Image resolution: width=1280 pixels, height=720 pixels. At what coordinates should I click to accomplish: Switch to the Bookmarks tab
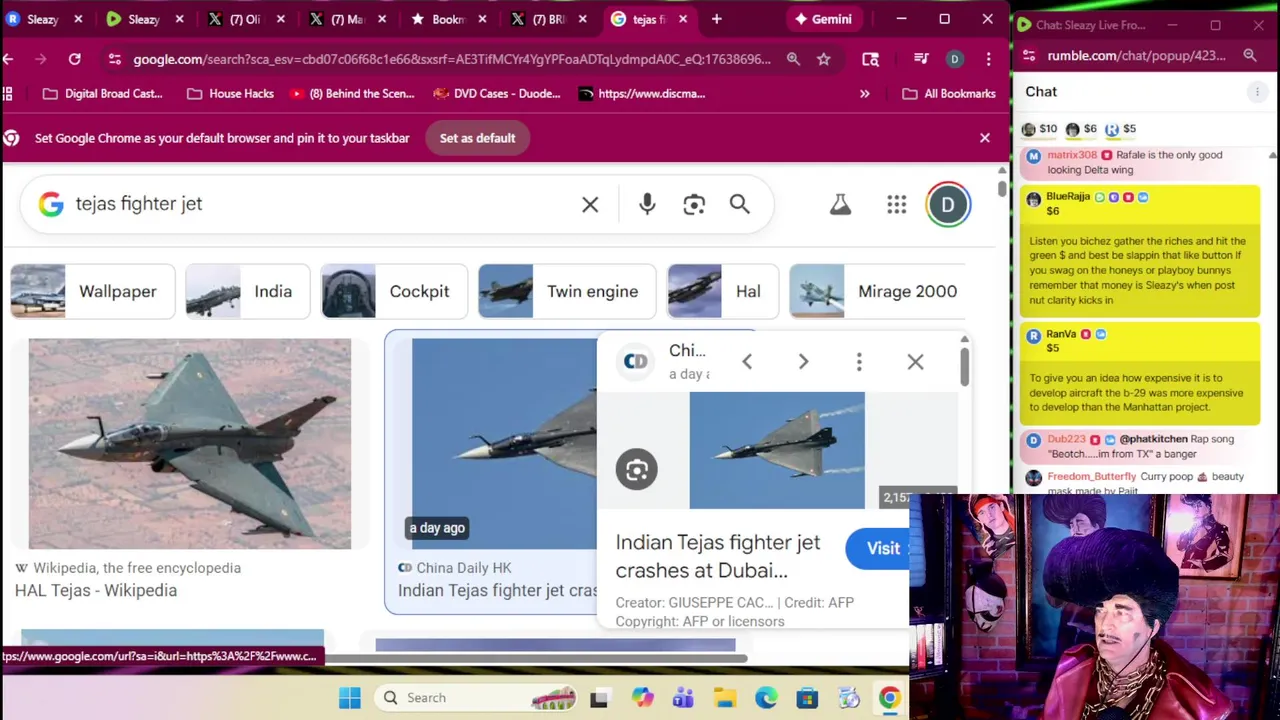pos(448,19)
